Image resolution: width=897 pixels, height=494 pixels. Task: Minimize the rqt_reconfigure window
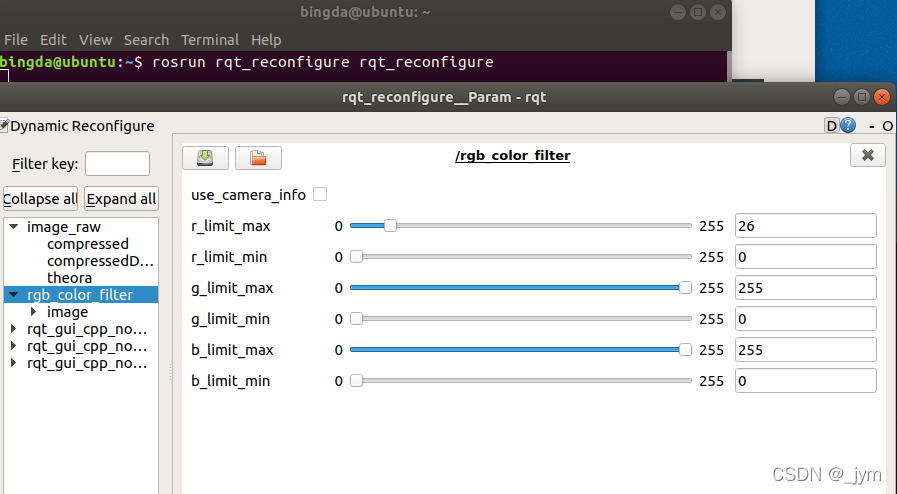(842, 97)
